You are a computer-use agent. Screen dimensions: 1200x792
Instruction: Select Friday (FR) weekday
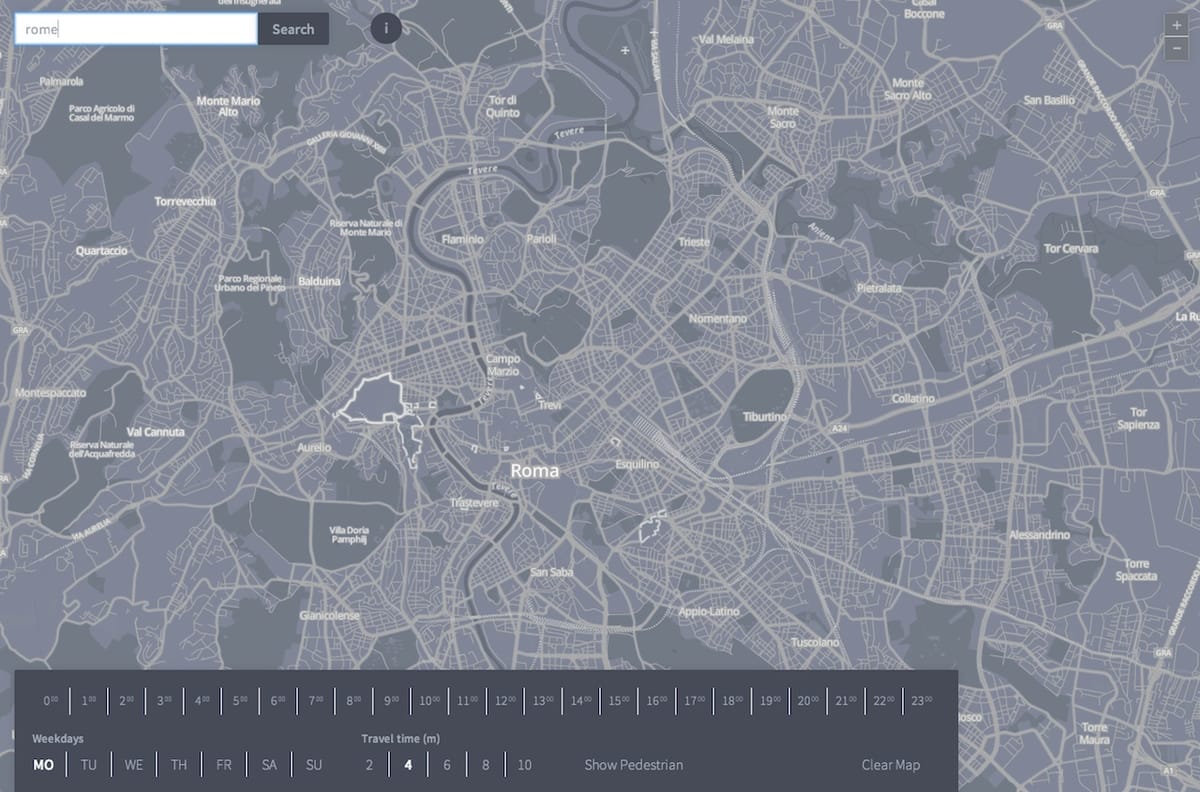(x=224, y=765)
